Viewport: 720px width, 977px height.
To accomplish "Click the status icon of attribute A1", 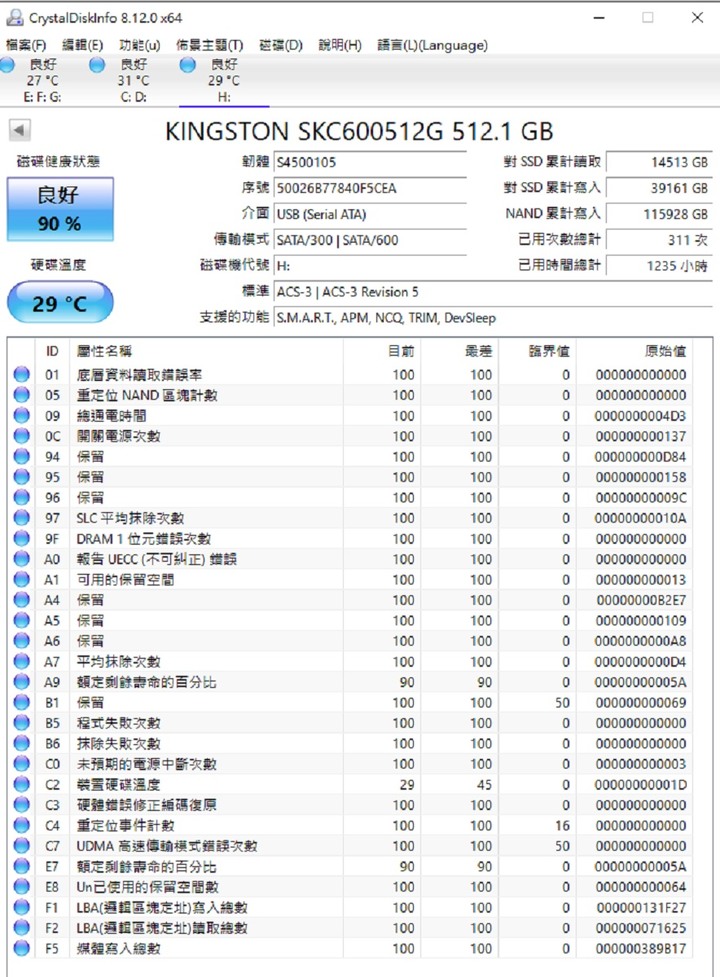I will point(22,579).
